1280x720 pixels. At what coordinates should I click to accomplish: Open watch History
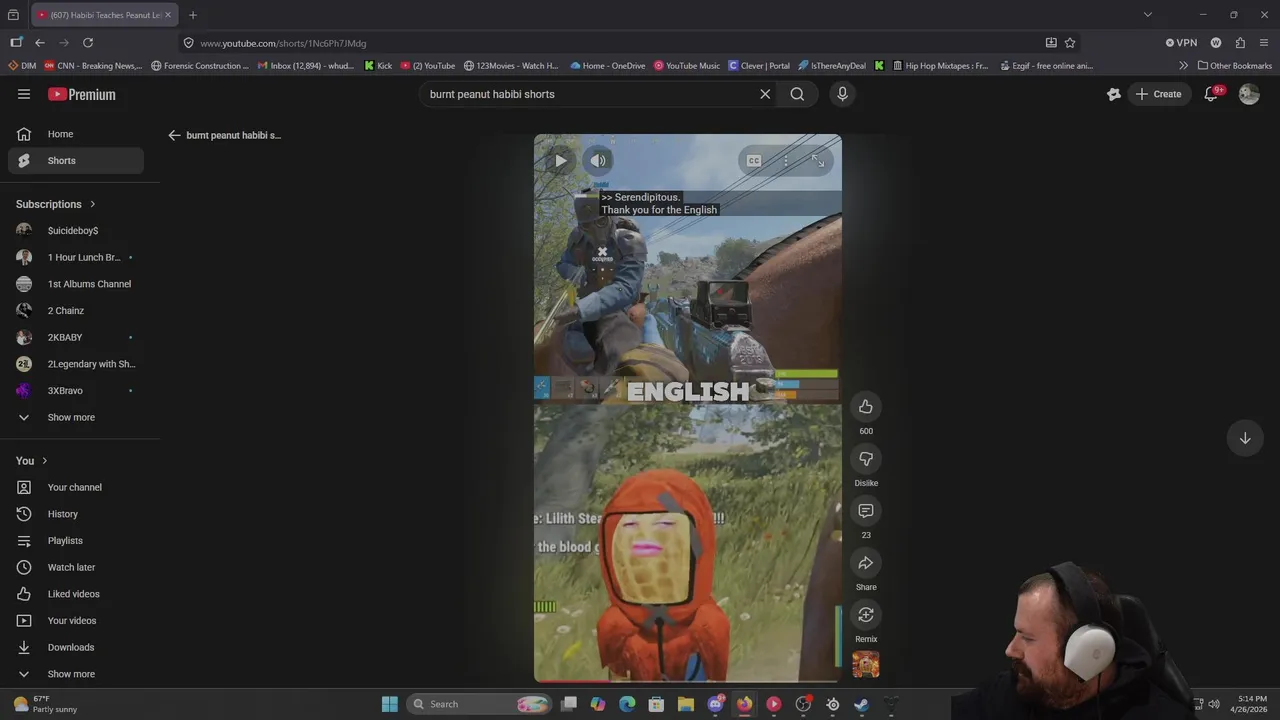point(76,514)
